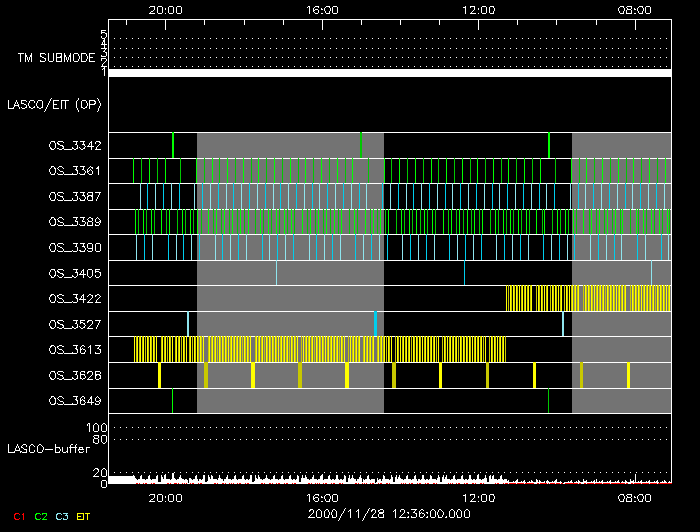Click the first green marker in OS_3342

pyautogui.click(x=173, y=145)
